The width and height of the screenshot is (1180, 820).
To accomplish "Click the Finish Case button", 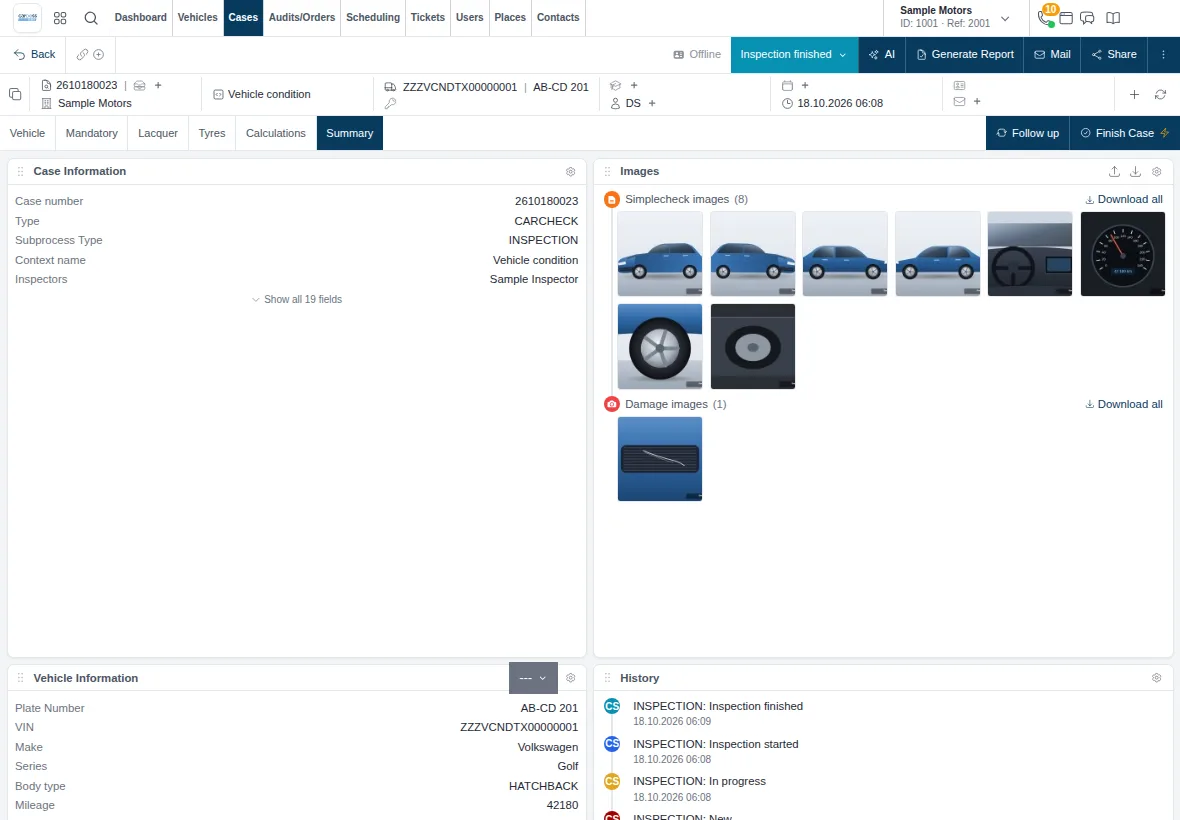I will 1124,133.
